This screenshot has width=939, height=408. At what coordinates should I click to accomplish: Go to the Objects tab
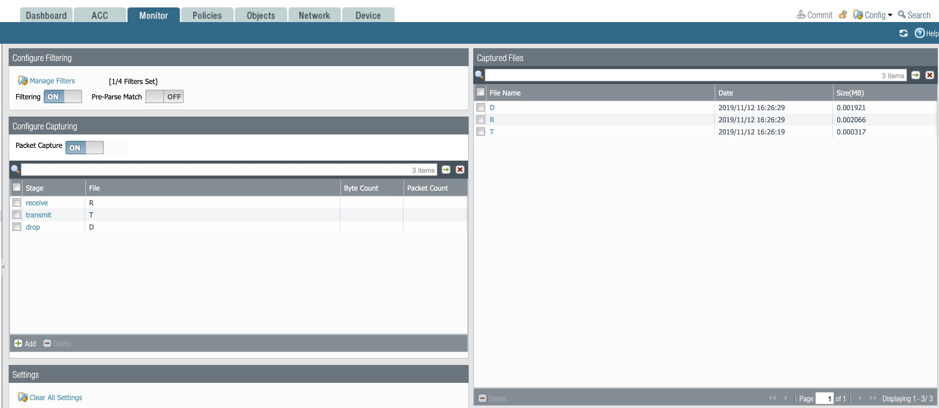coord(261,15)
